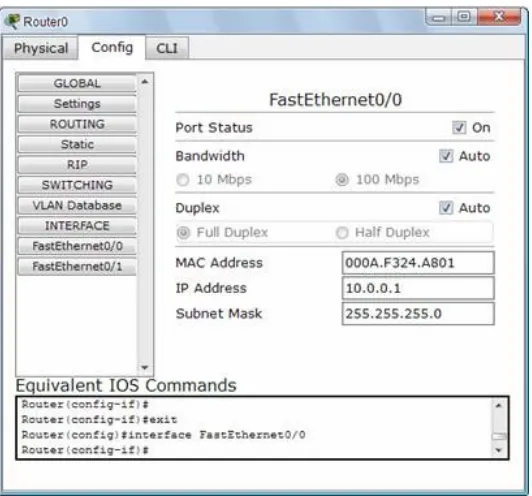532x496 pixels.
Task: Click the sidebar scroll up arrow
Action: tap(145, 82)
